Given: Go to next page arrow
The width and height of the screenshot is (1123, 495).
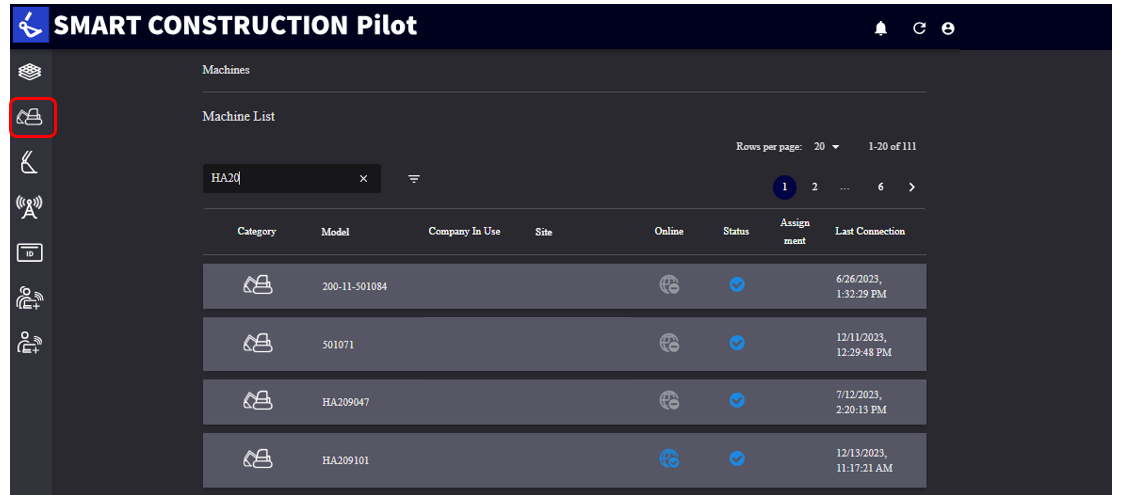Looking at the screenshot, I should tap(912, 187).
